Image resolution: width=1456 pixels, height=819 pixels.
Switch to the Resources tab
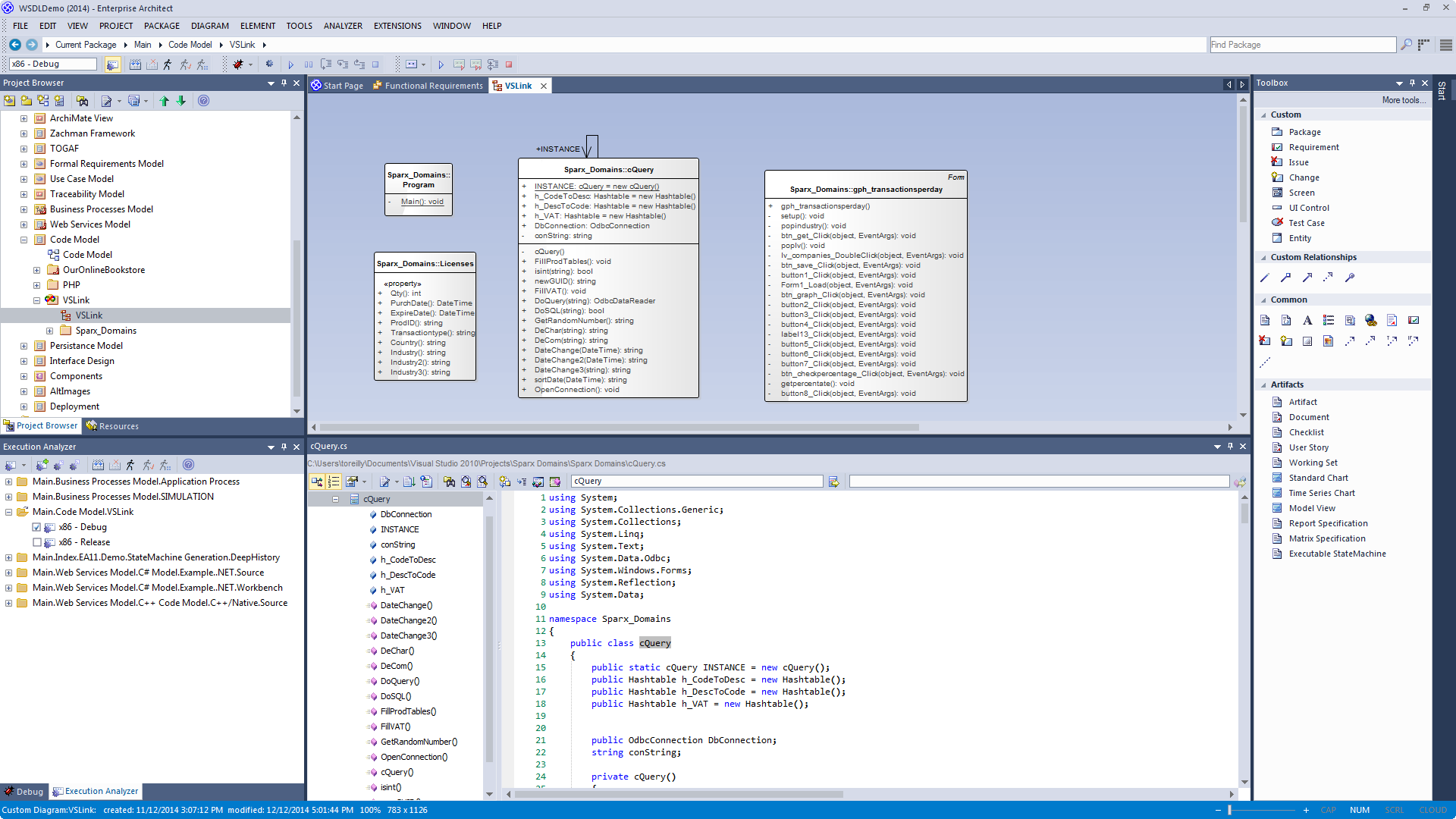pos(112,426)
